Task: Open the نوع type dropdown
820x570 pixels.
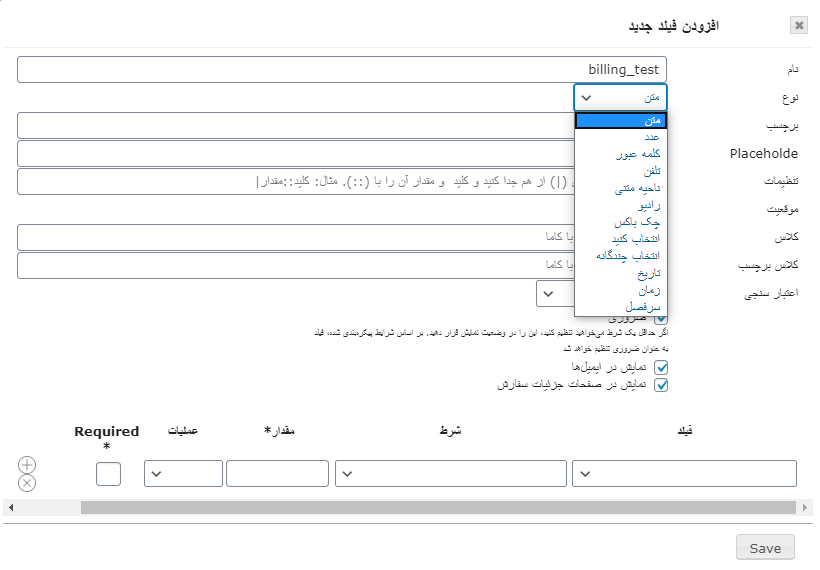Action: tap(620, 97)
